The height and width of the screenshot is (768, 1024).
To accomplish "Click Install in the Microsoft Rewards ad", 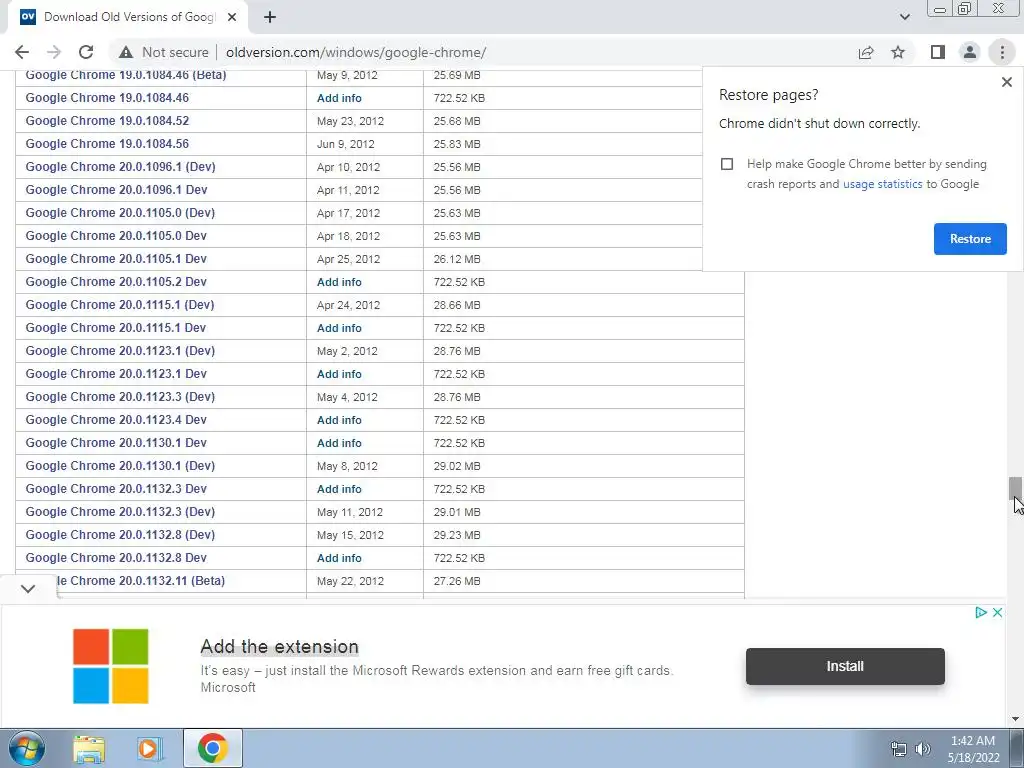I will click(845, 666).
